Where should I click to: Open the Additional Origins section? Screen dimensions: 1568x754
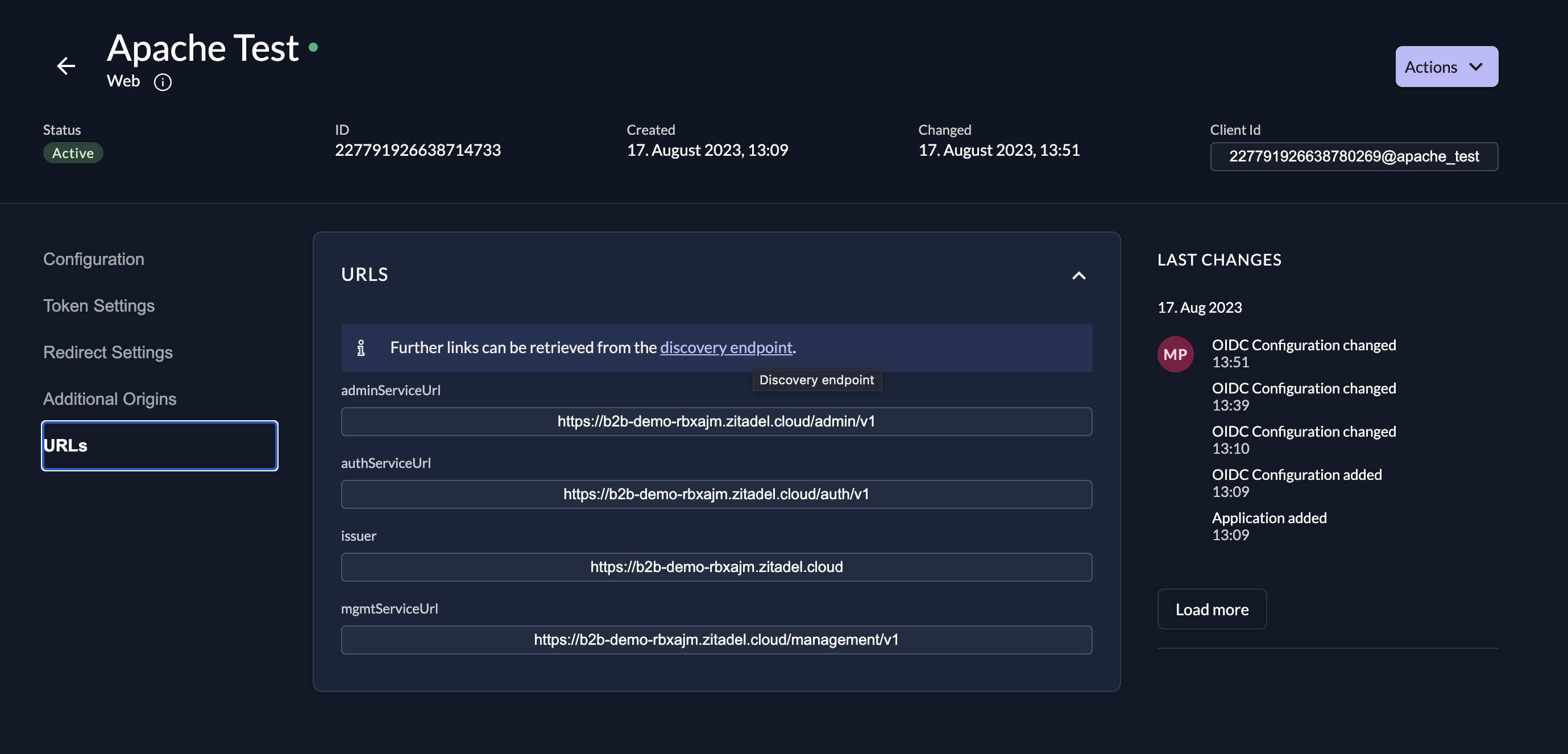point(109,398)
